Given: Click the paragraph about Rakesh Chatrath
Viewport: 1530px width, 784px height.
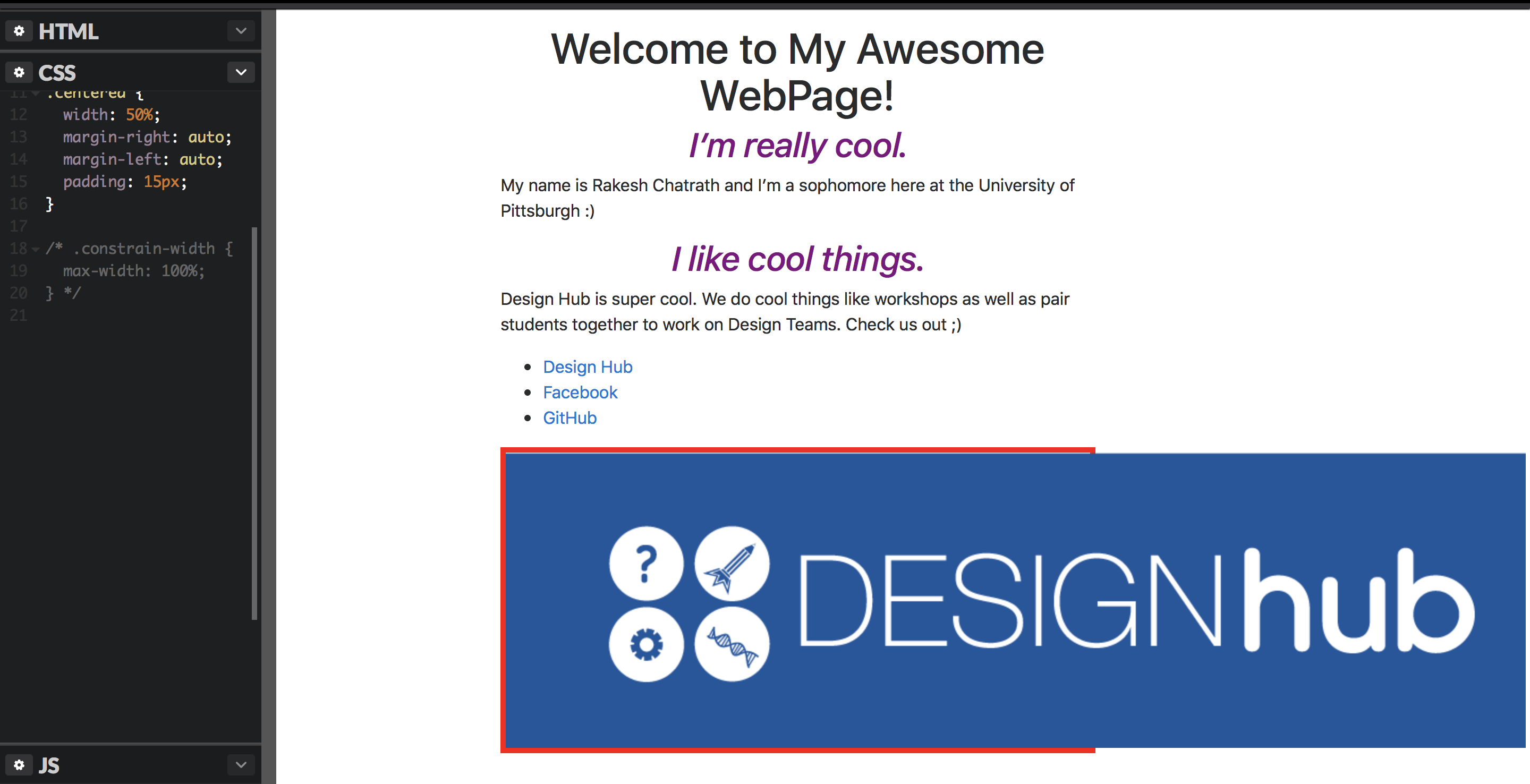Looking at the screenshot, I should (x=787, y=198).
